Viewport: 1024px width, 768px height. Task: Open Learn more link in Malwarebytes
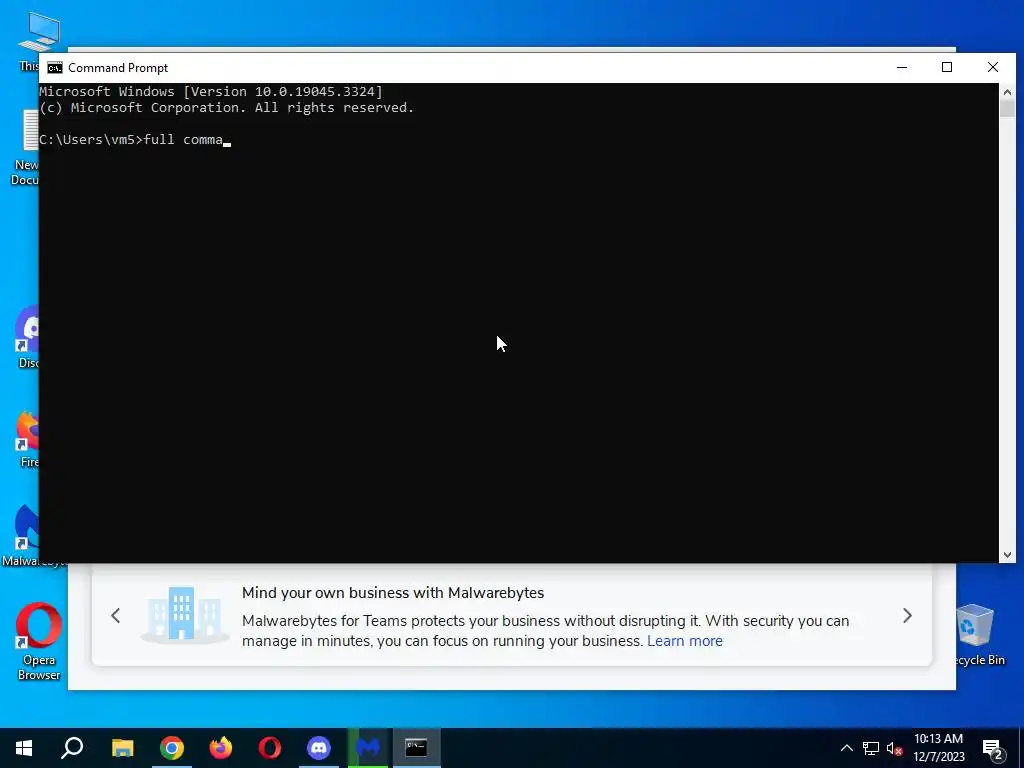click(684, 641)
